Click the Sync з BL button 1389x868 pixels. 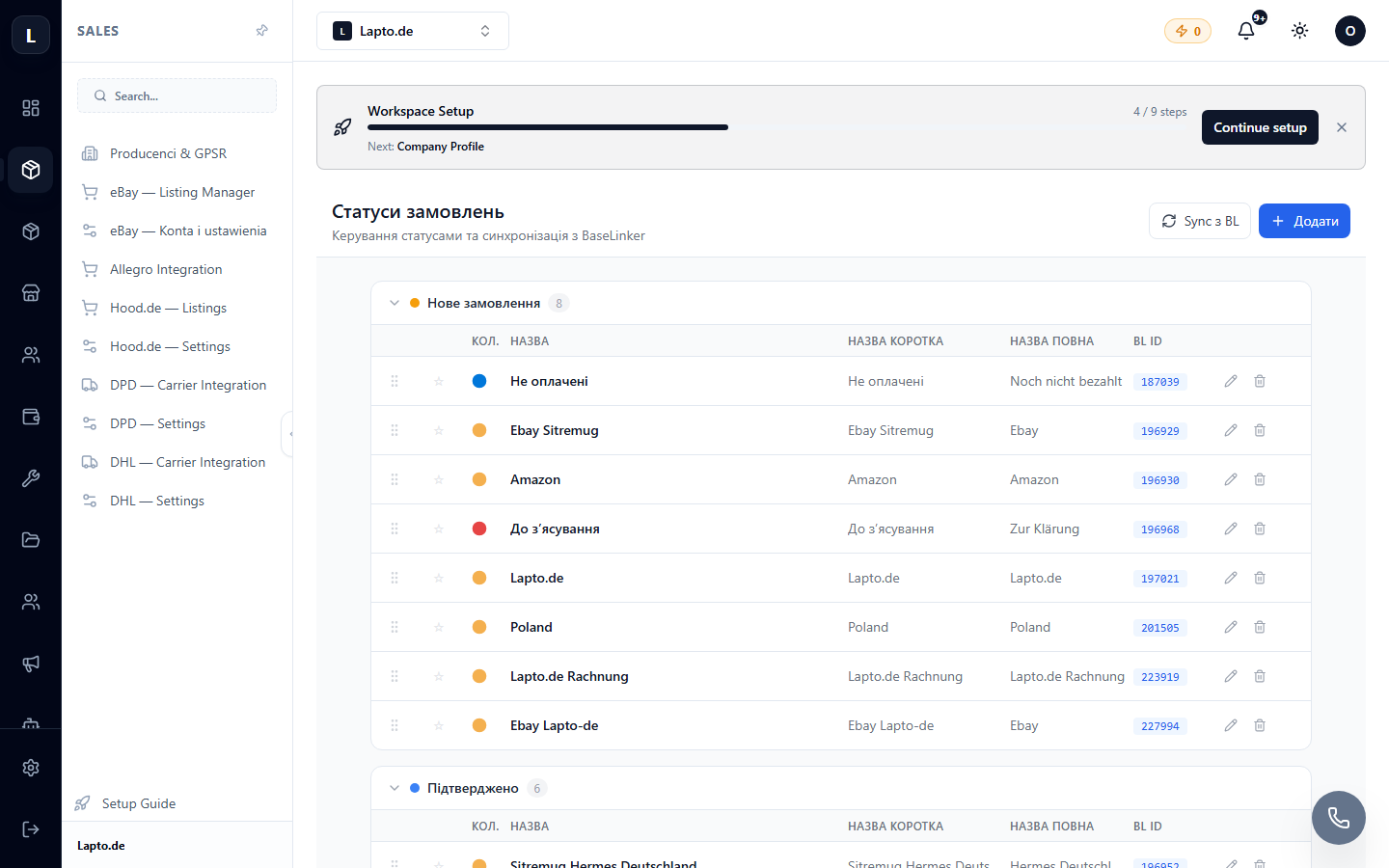[x=1200, y=221]
